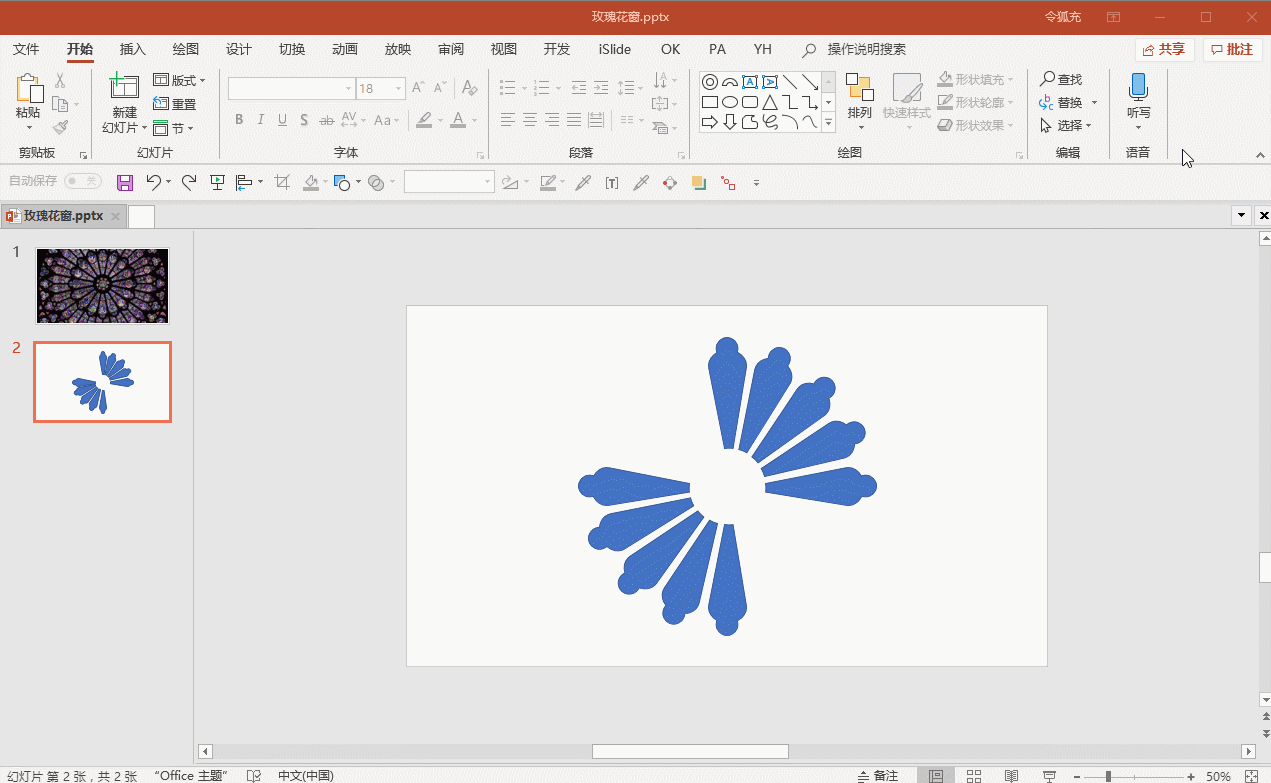
Task: Pick the text box shape in the gallery
Action: 749,82
